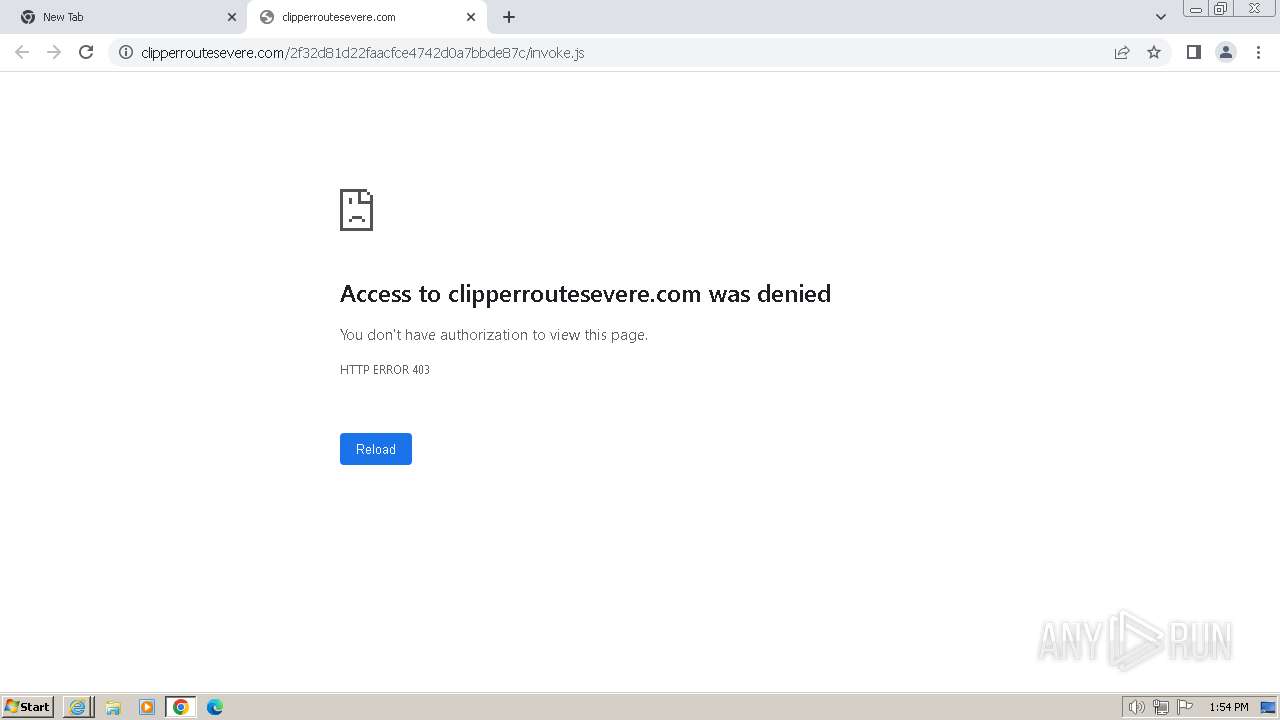Viewport: 1280px width, 720px height.
Task: Bookmark this page with star icon
Action: click(1154, 52)
